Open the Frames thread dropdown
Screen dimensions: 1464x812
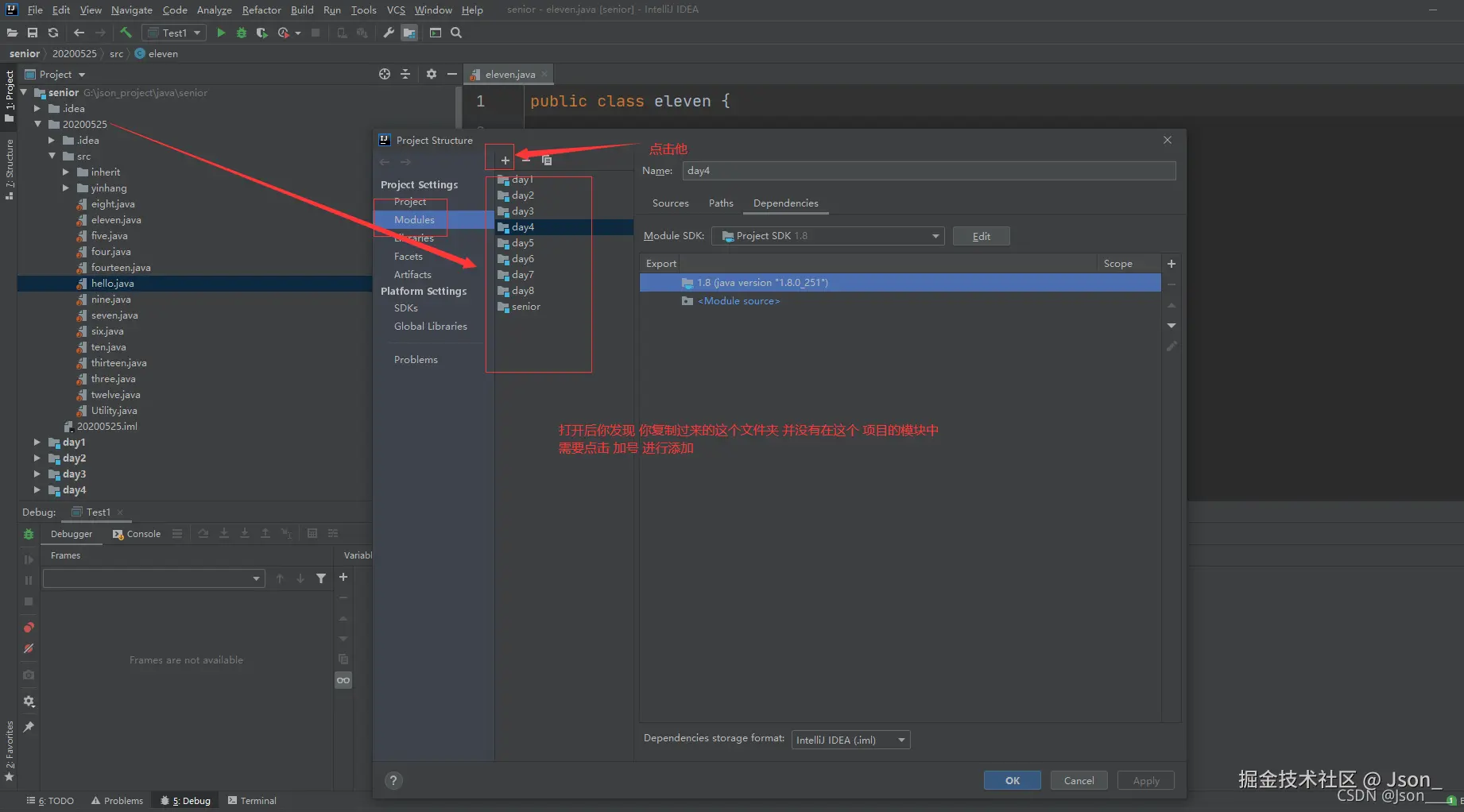[153, 578]
